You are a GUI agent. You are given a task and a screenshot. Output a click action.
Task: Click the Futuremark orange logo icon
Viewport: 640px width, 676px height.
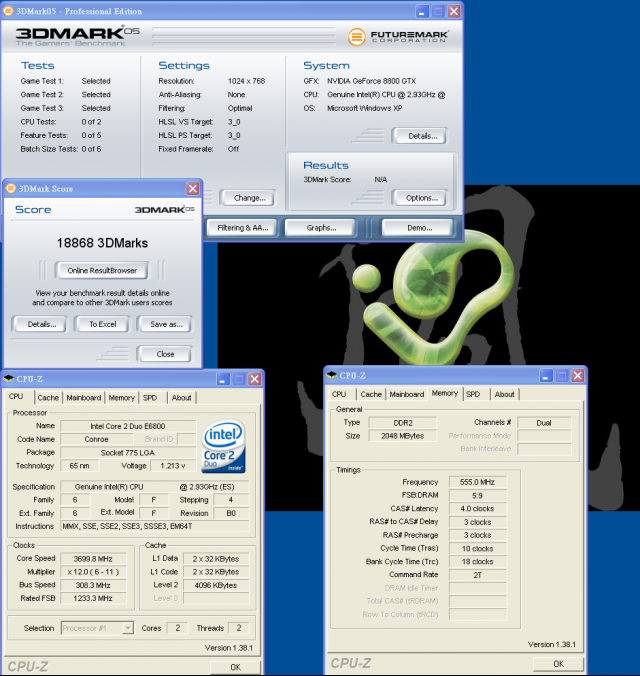(x=357, y=37)
